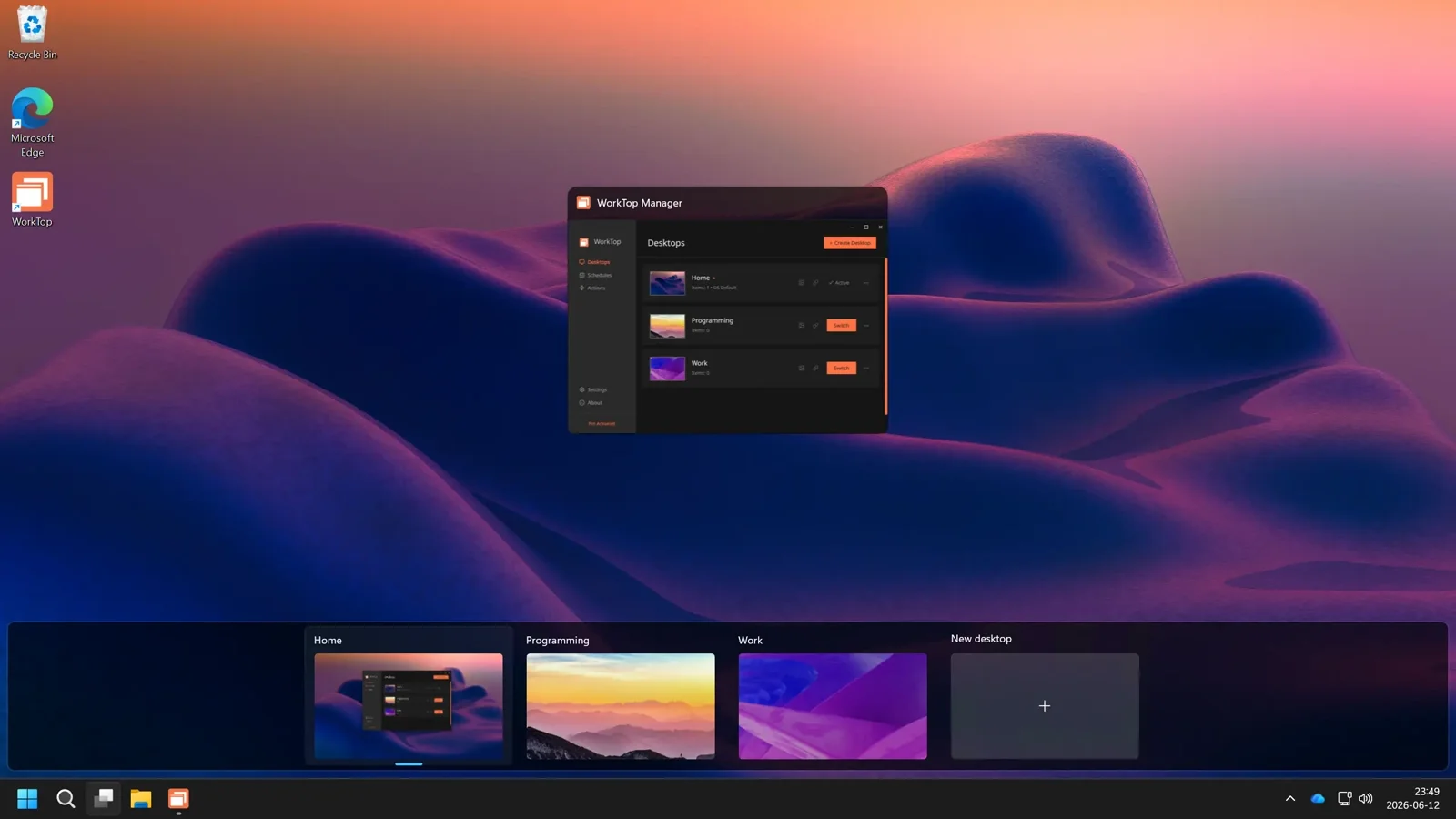Add a New desktop with the plus tile

[x=1045, y=706]
